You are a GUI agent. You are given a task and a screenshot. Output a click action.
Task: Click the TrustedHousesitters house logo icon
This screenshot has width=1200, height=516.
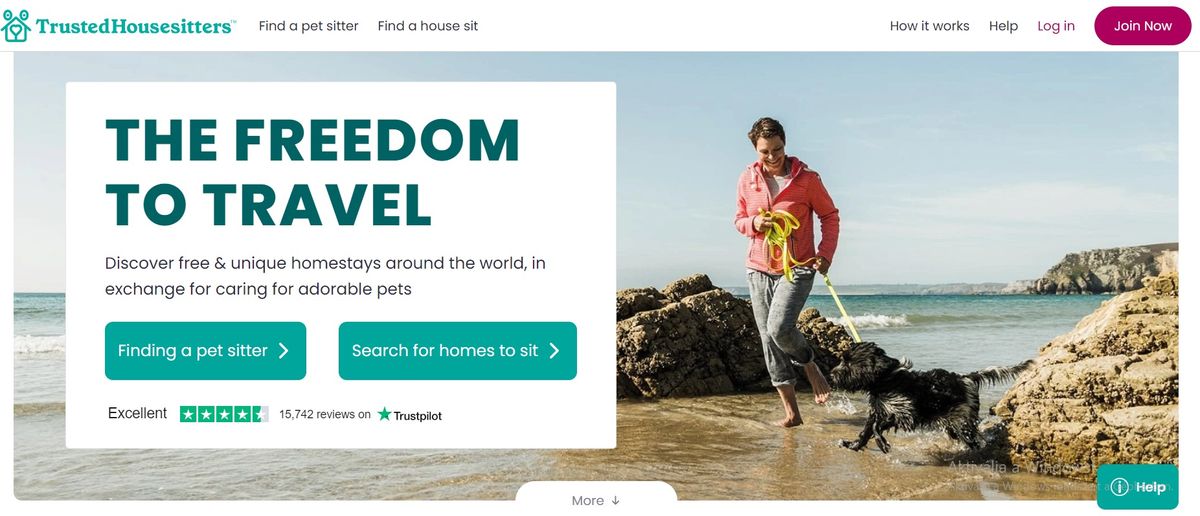pos(16,26)
